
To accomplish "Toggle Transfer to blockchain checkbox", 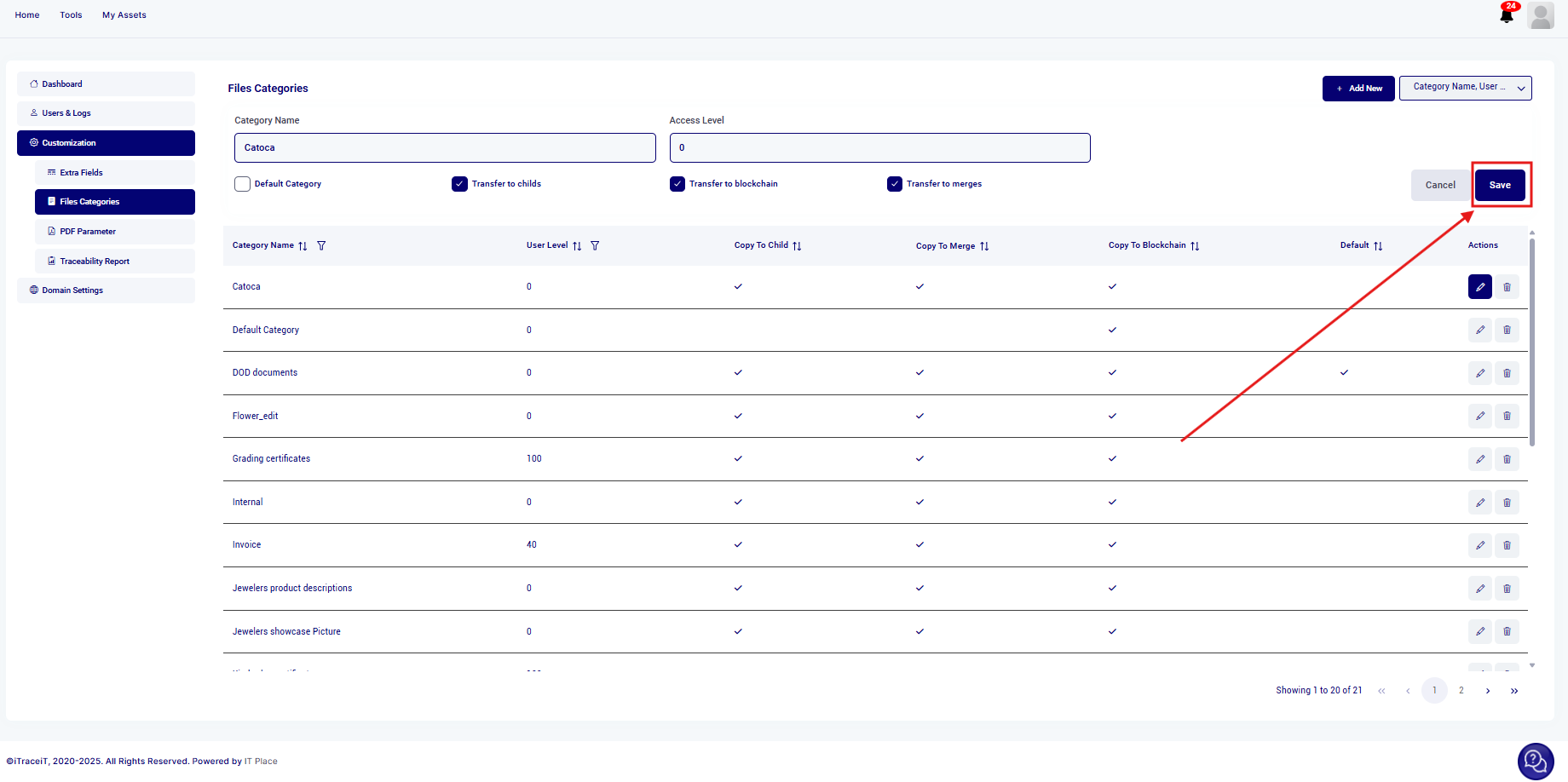I will tap(677, 184).
